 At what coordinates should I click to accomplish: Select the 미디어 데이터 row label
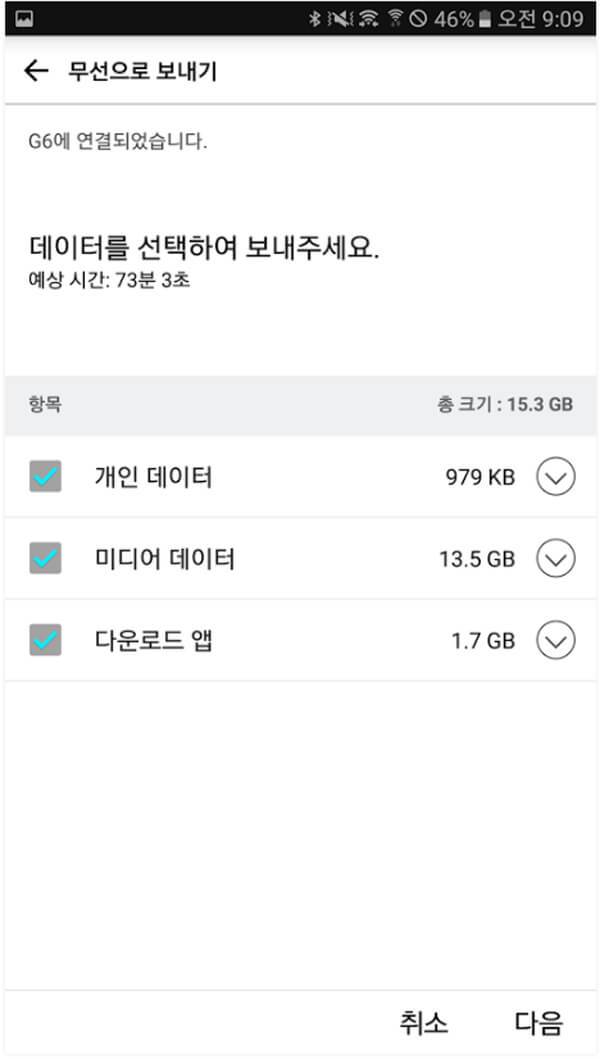(x=164, y=558)
